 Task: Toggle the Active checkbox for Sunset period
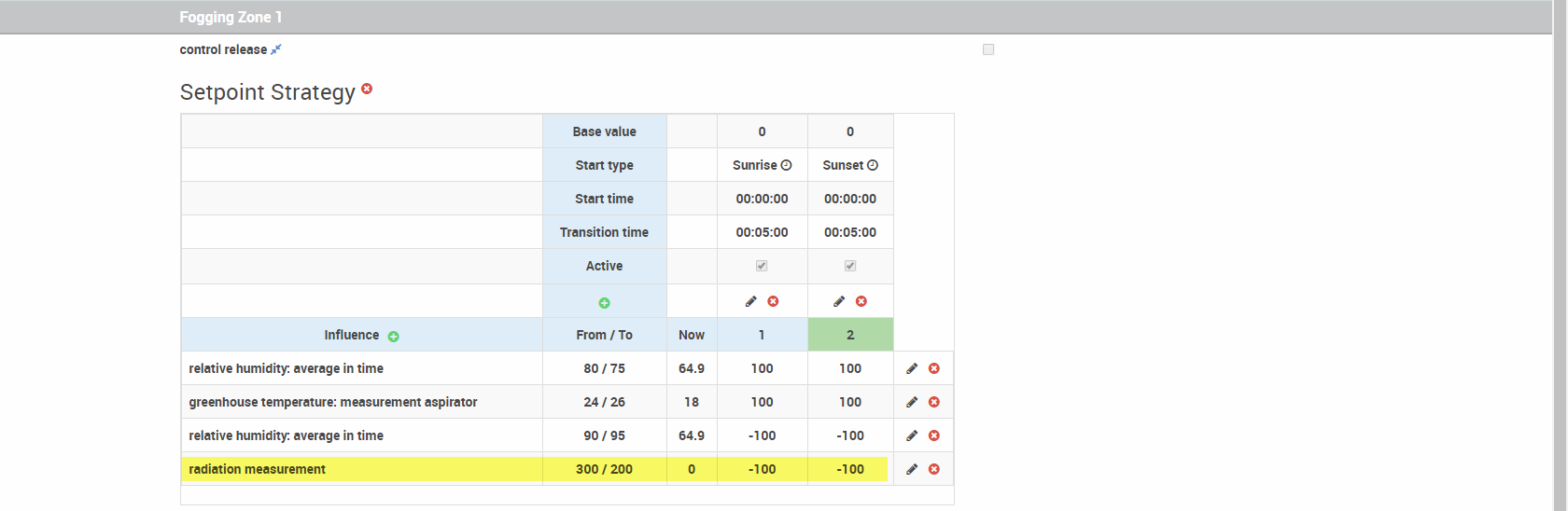850,266
